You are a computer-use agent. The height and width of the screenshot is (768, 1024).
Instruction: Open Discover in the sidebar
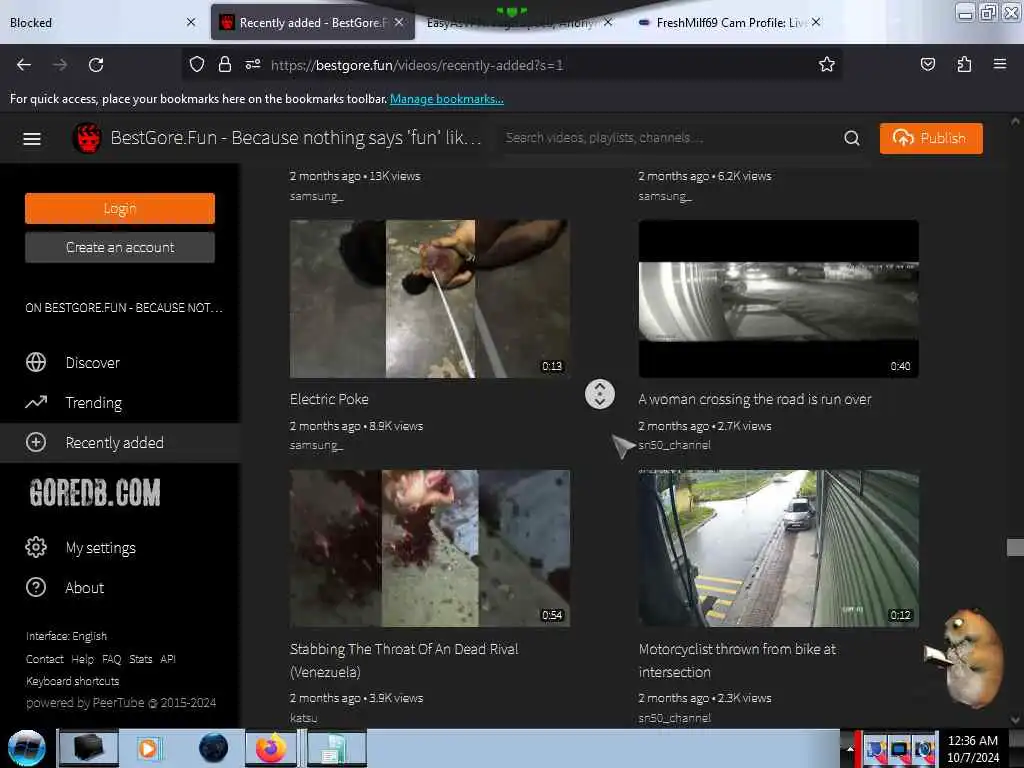pos(92,362)
